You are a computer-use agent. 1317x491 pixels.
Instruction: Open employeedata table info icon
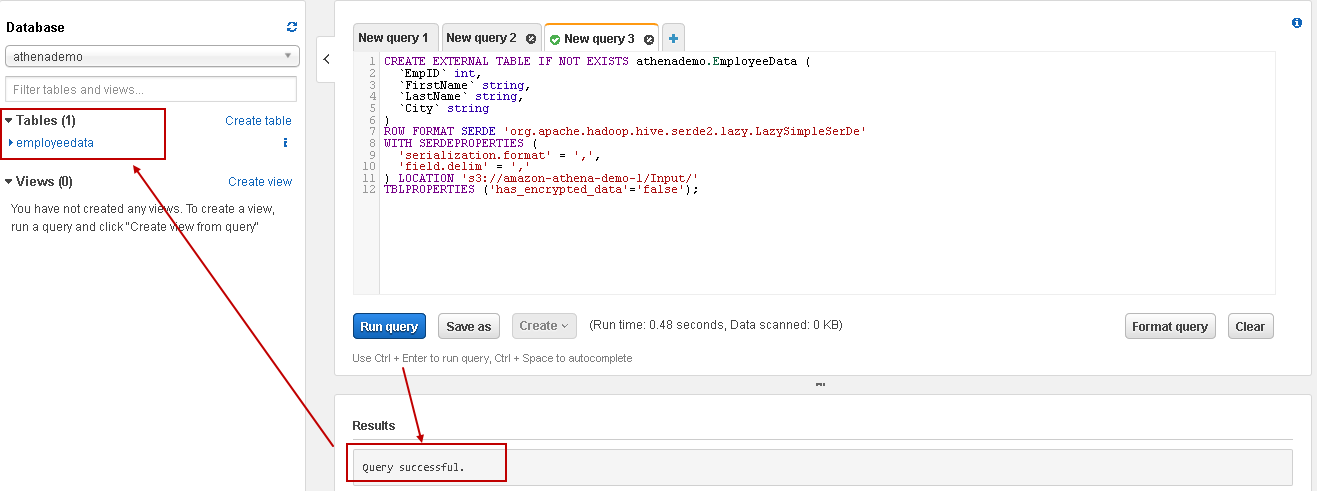click(285, 143)
